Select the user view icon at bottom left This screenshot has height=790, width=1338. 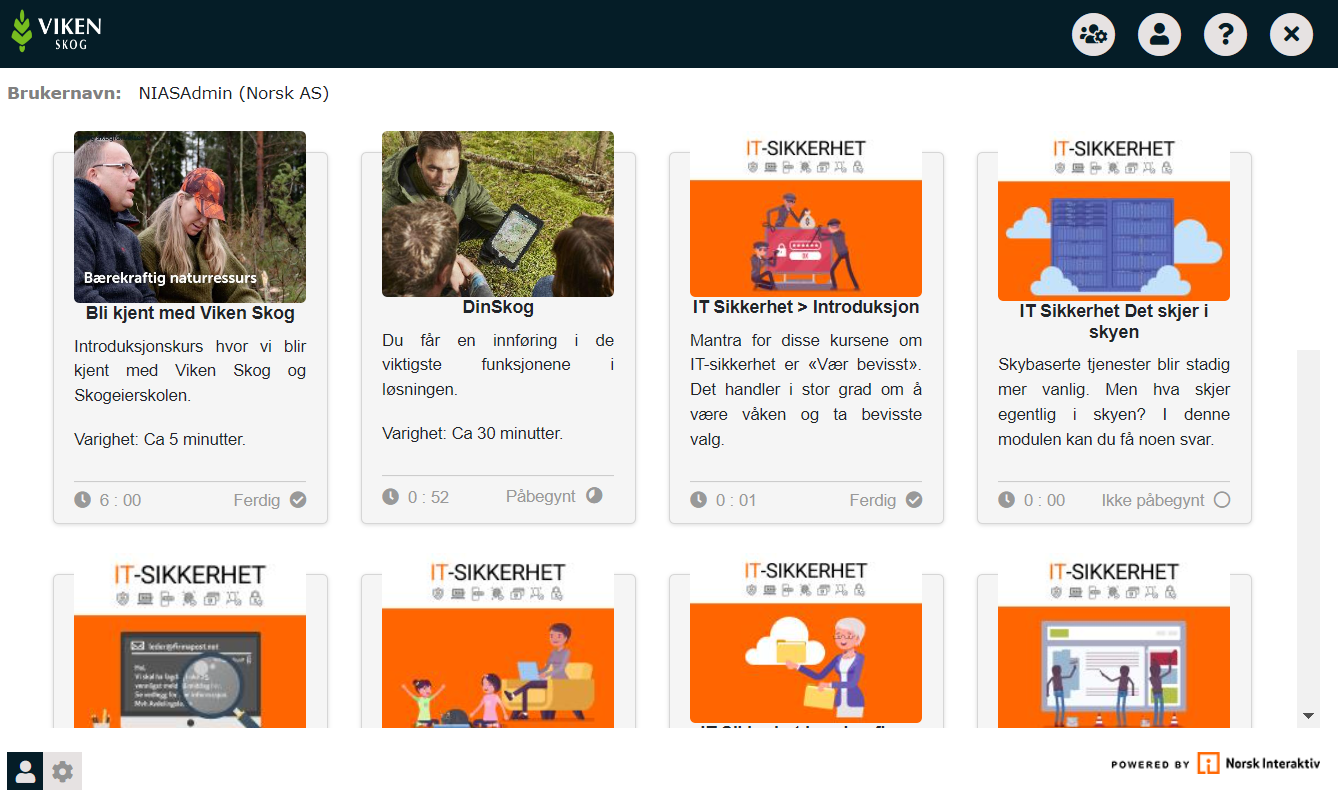[x=25, y=771]
